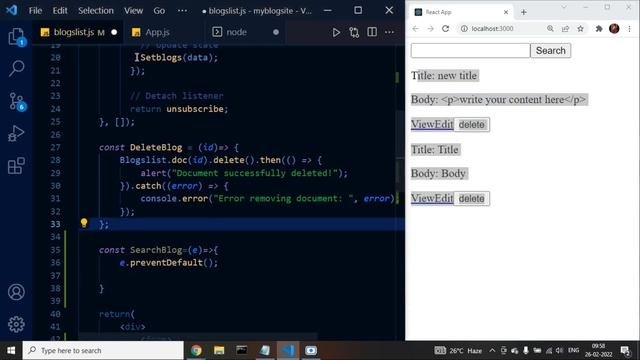Open ViewEdit link for "new title" blog

point(432,124)
